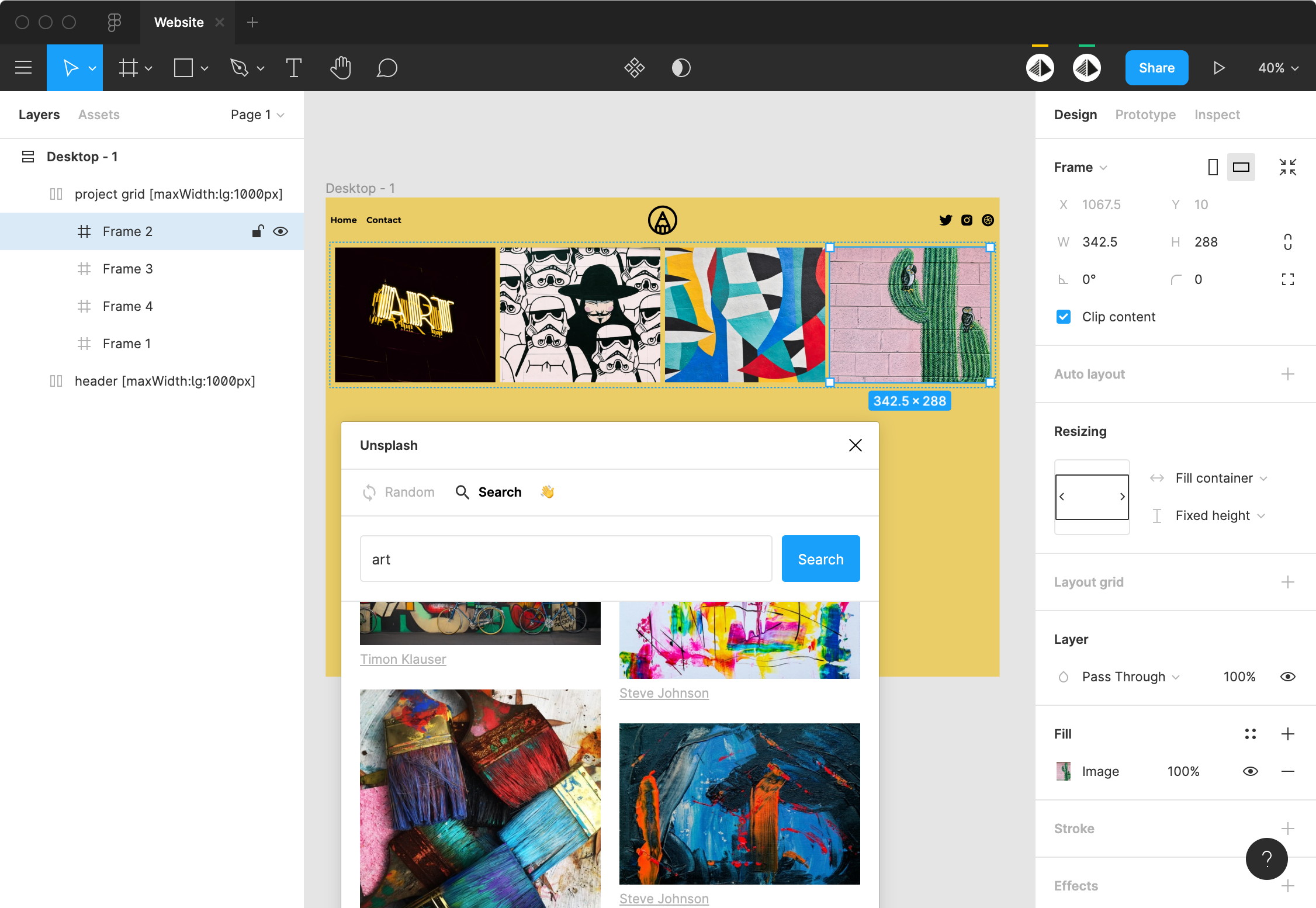Click the layer opacity 100% value
The width and height of the screenshot is (1316, 908).
pyautogui.click(x=1239, y=677)
